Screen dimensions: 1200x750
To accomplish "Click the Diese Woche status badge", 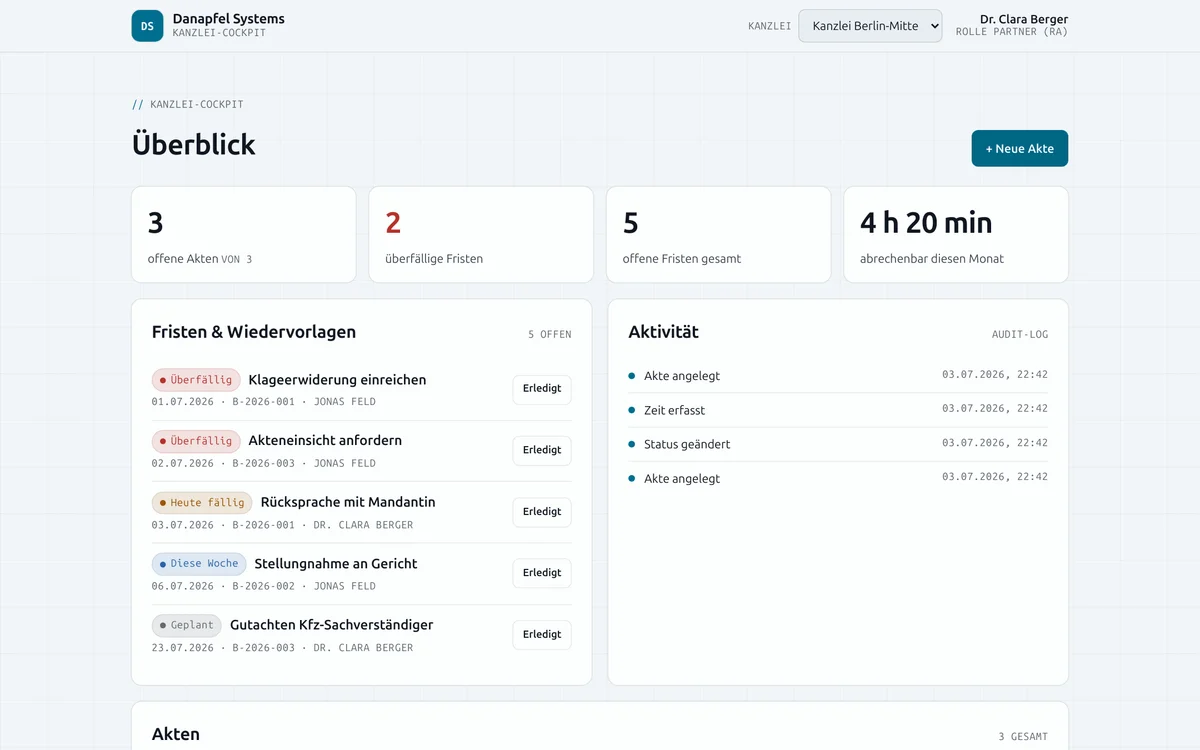I will [x=199, y=563].
